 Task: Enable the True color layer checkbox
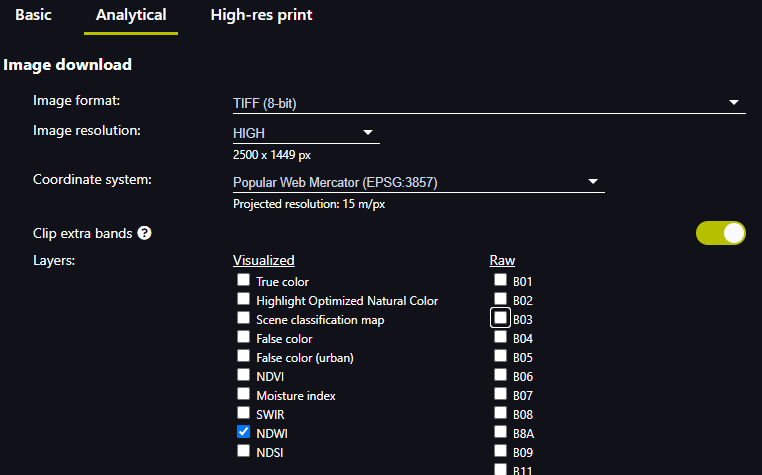coord(243,281)
